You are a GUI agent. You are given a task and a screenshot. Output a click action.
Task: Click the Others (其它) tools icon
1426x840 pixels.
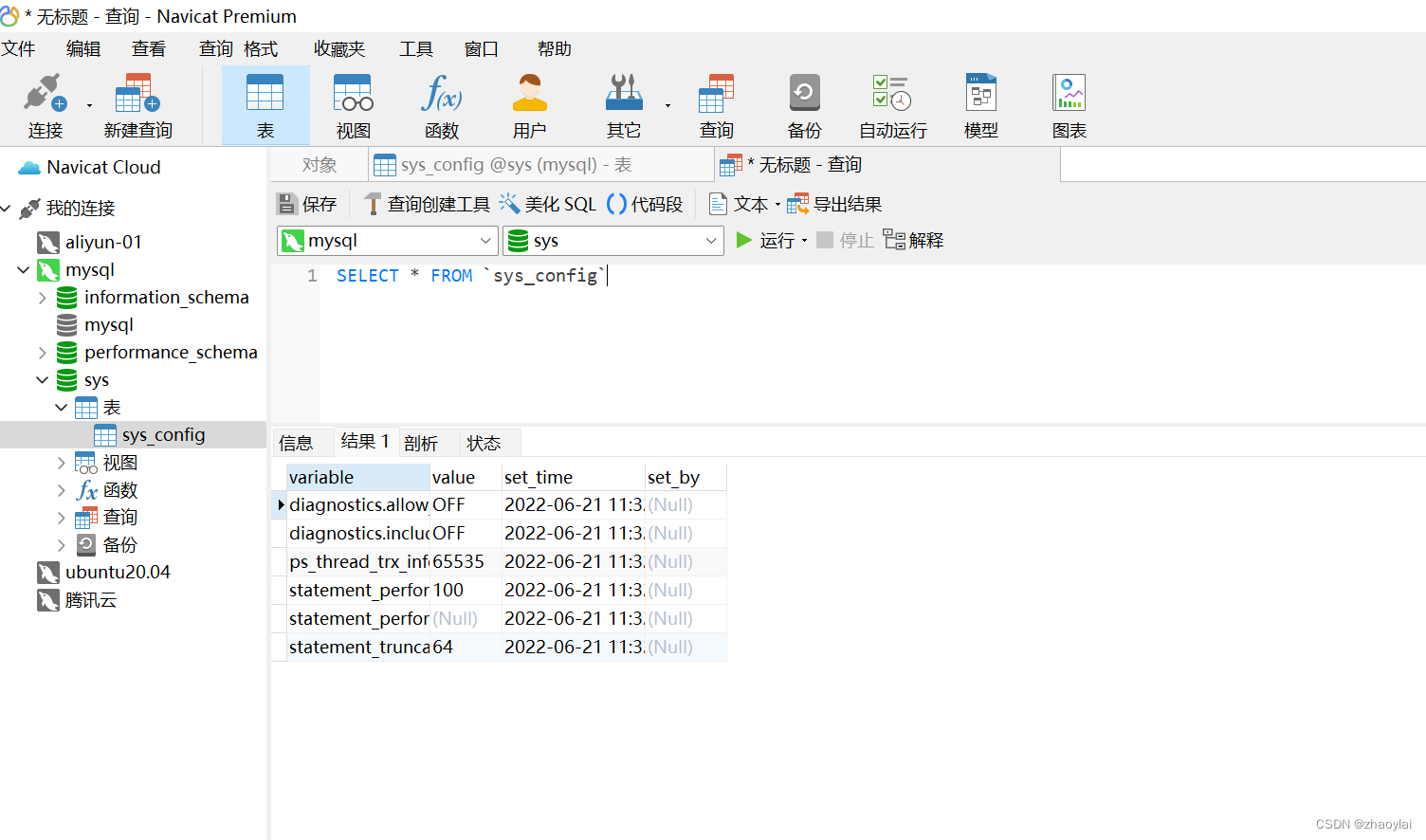[624, 105]
